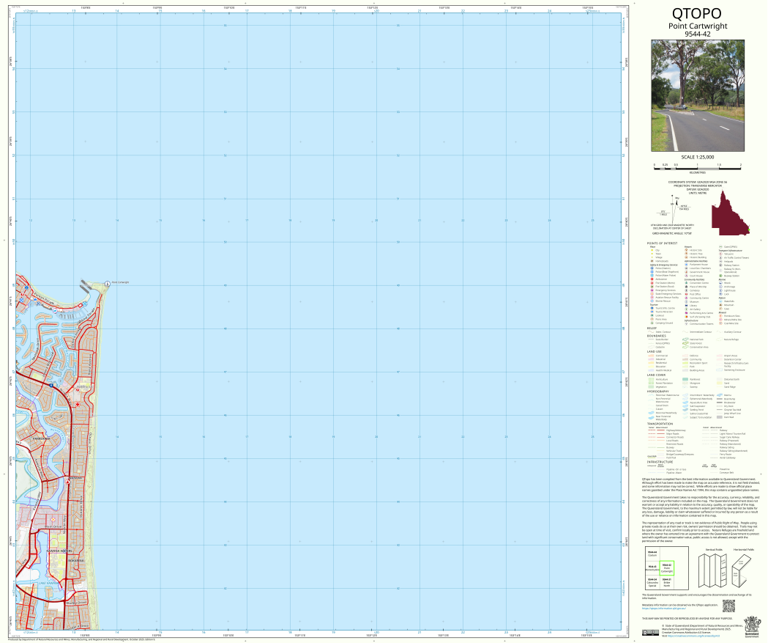
Task: Click the magnetic declination north diagram
Action: click(x=674, y=209)
